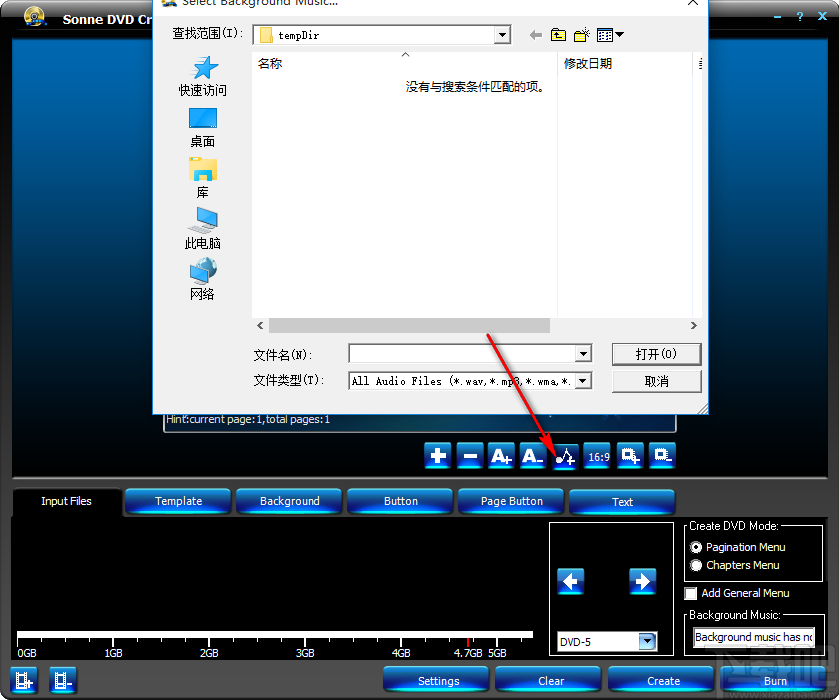839x700 pixels.
Task: Click the remove page icon
Action: pyautogui.click(x=661, y=455)
